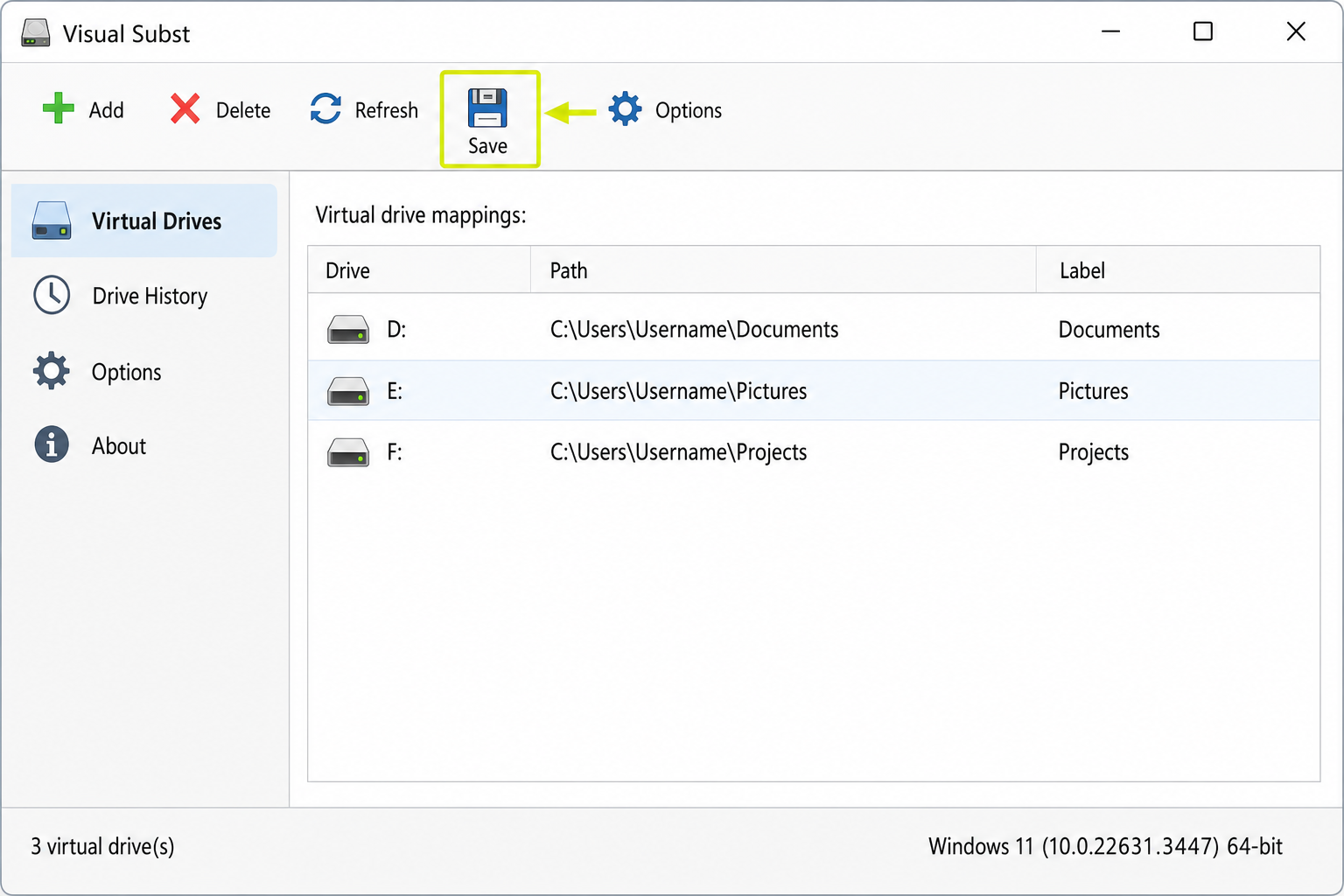This screenshot has height=896, width=1344.
Task: Select the E: drive letter
Action: point(395,391)
